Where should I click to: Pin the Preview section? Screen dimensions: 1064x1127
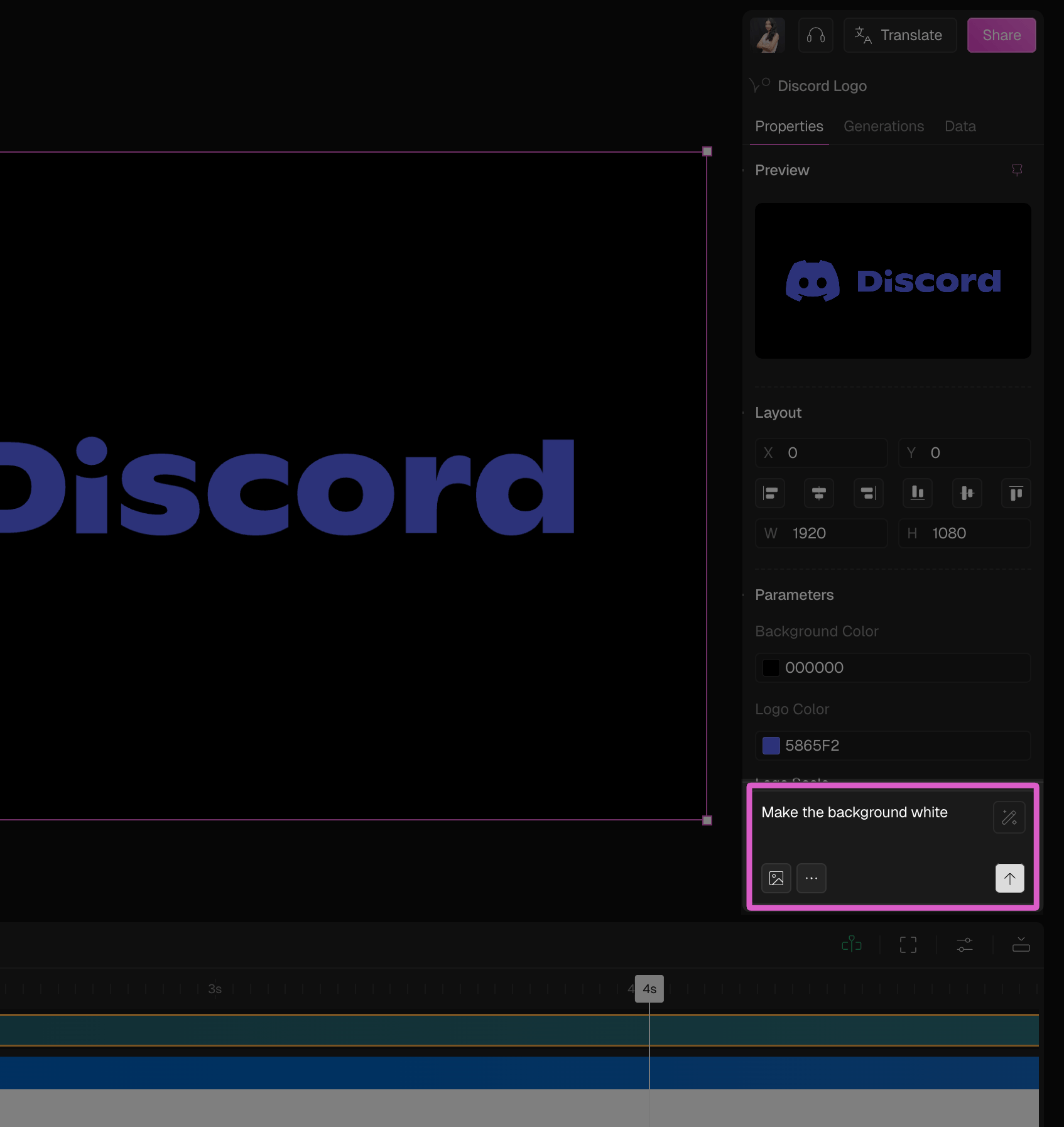coord(1016,170)
